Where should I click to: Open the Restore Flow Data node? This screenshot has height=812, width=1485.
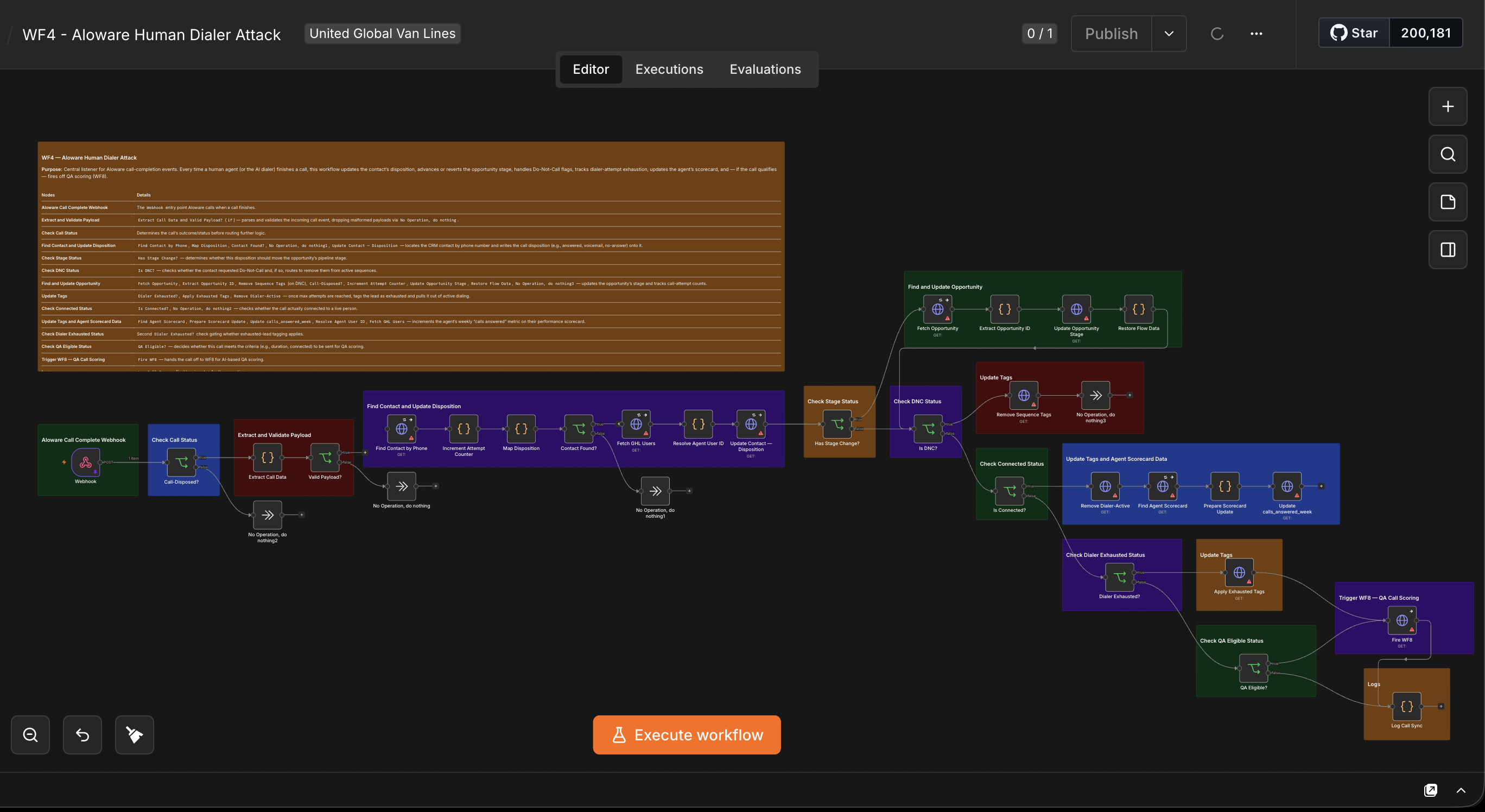(1139, 309)
